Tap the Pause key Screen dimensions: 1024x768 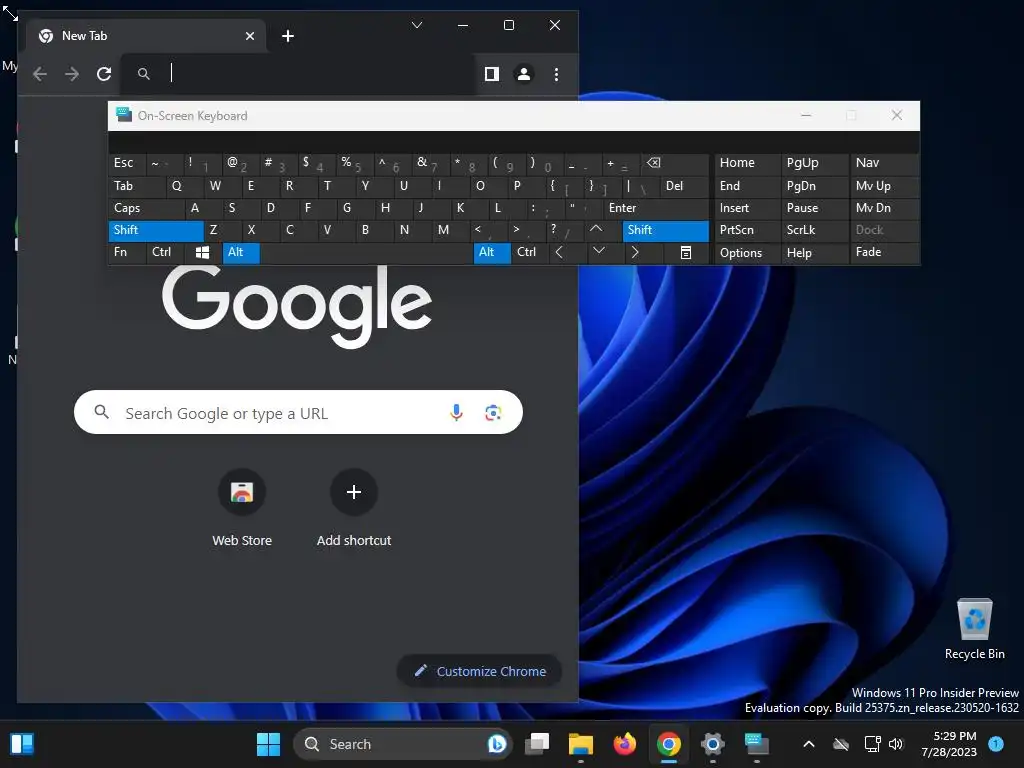click(x=815, y=208)
